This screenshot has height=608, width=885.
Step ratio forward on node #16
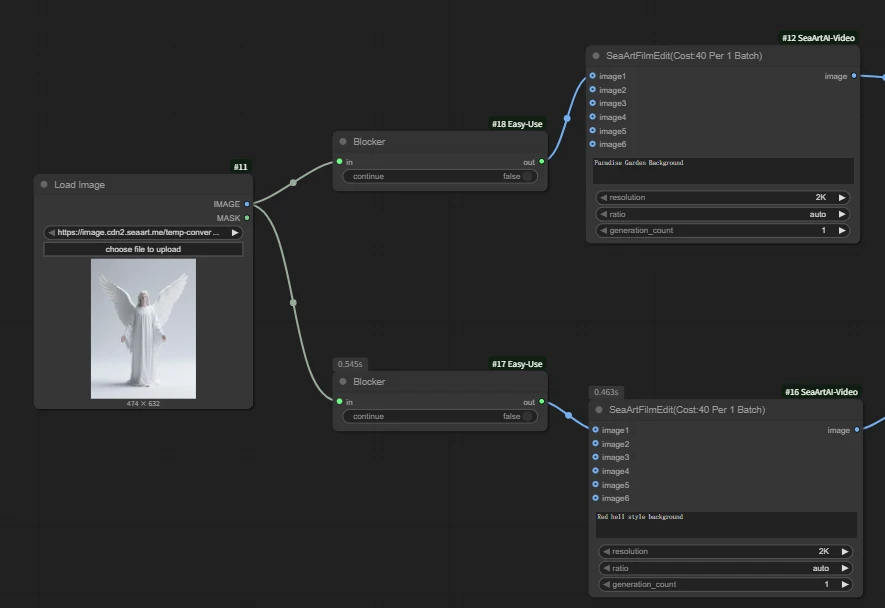point(845,568)
